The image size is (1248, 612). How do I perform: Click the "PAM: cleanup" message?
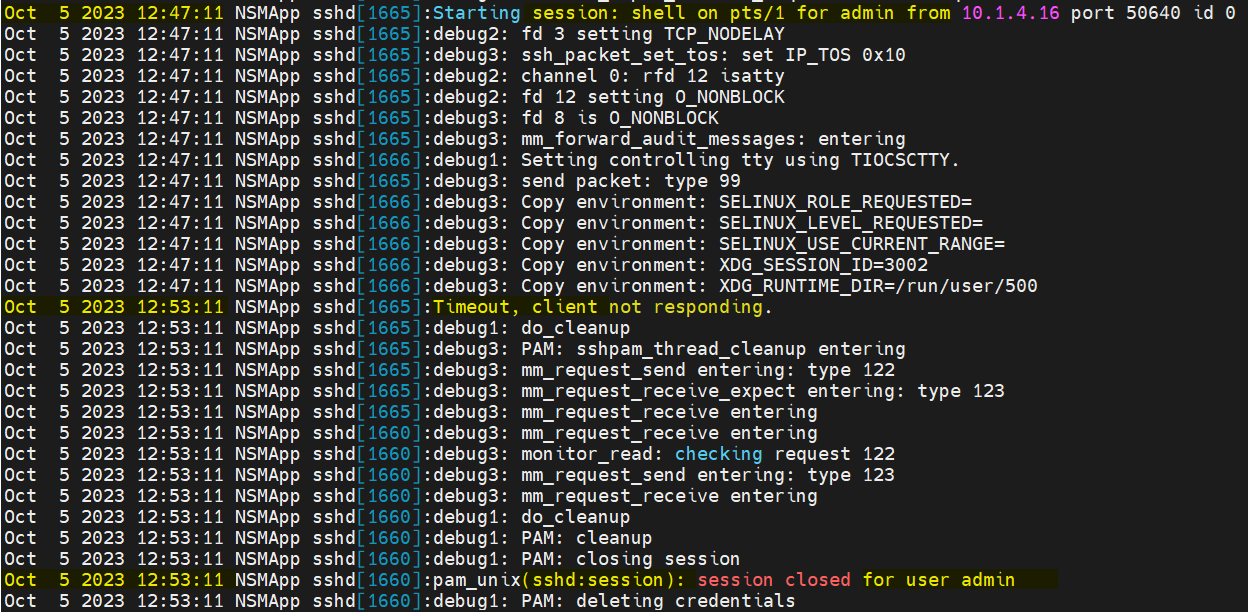[587, 538]
